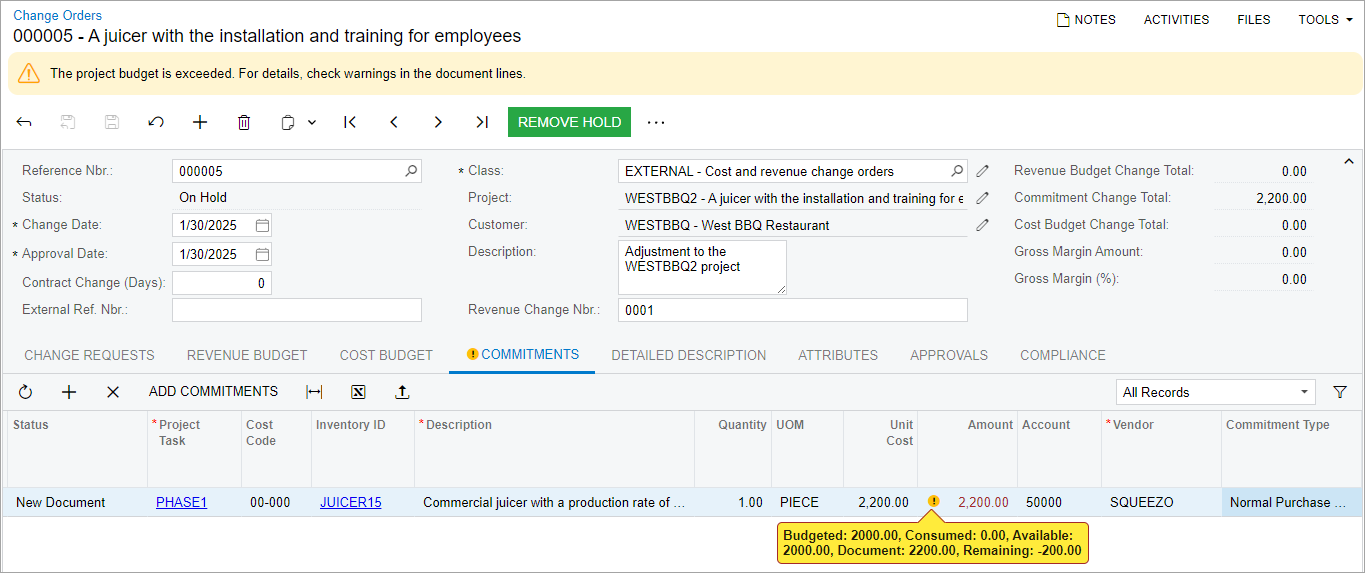Click the Undo icon in the toolbar

(156, 122)
